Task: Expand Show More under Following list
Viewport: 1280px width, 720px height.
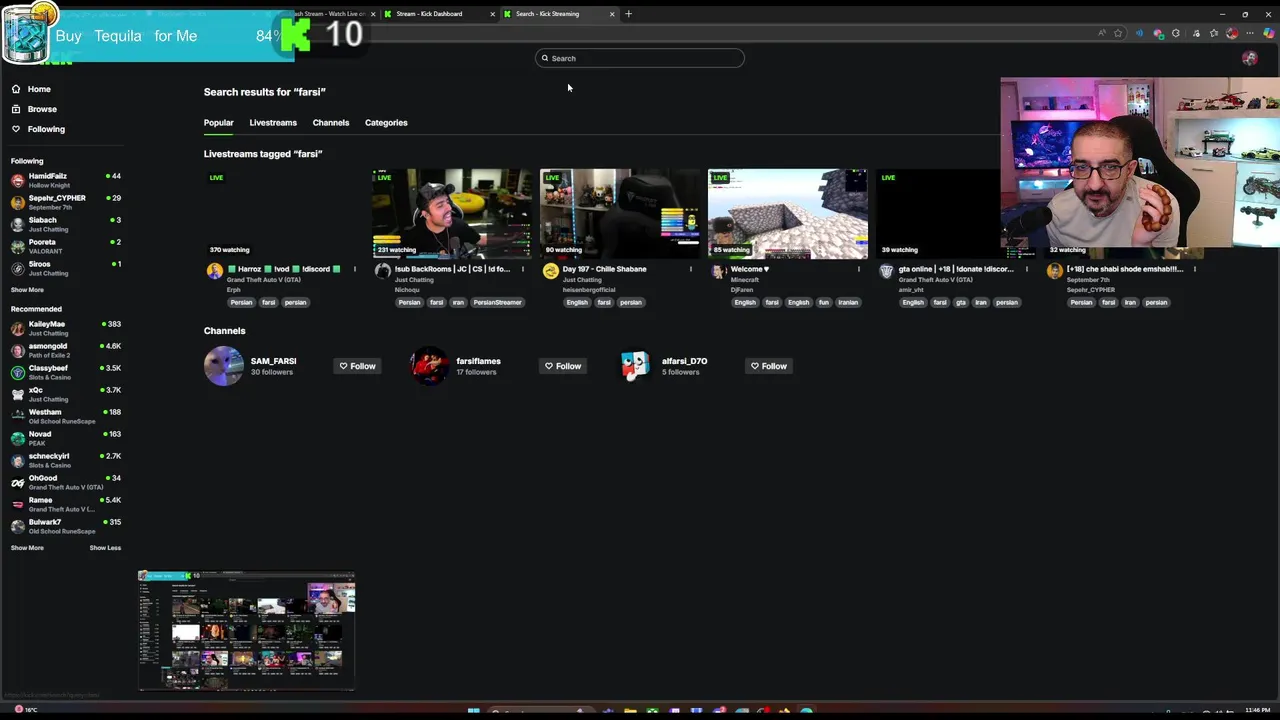Action: [x=27, y=290]
